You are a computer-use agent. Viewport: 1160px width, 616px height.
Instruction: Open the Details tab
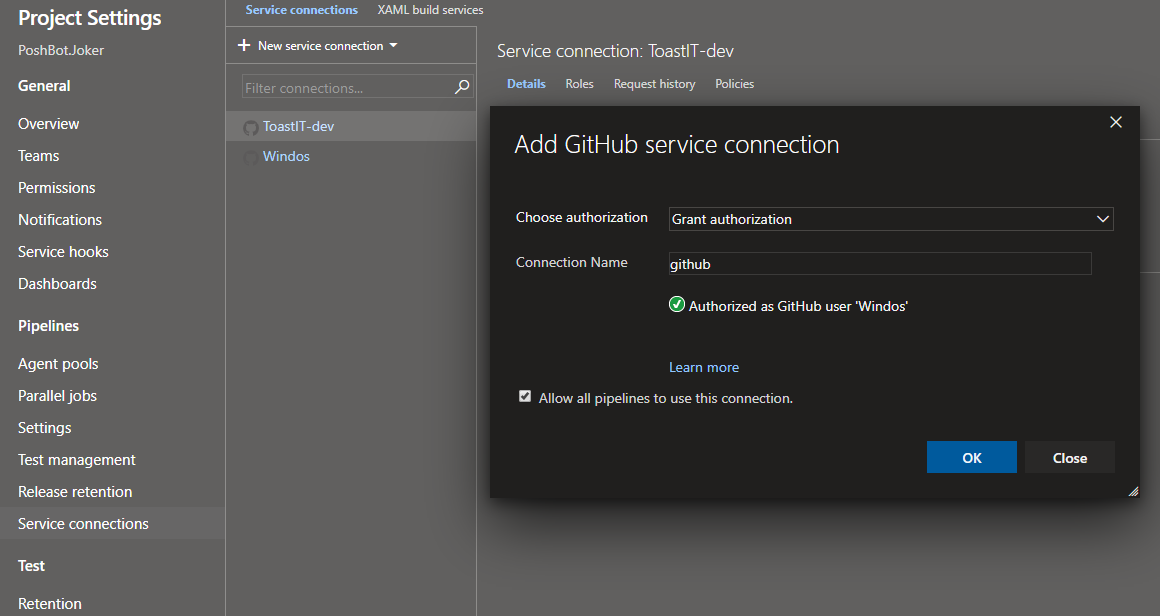[526, 84]
